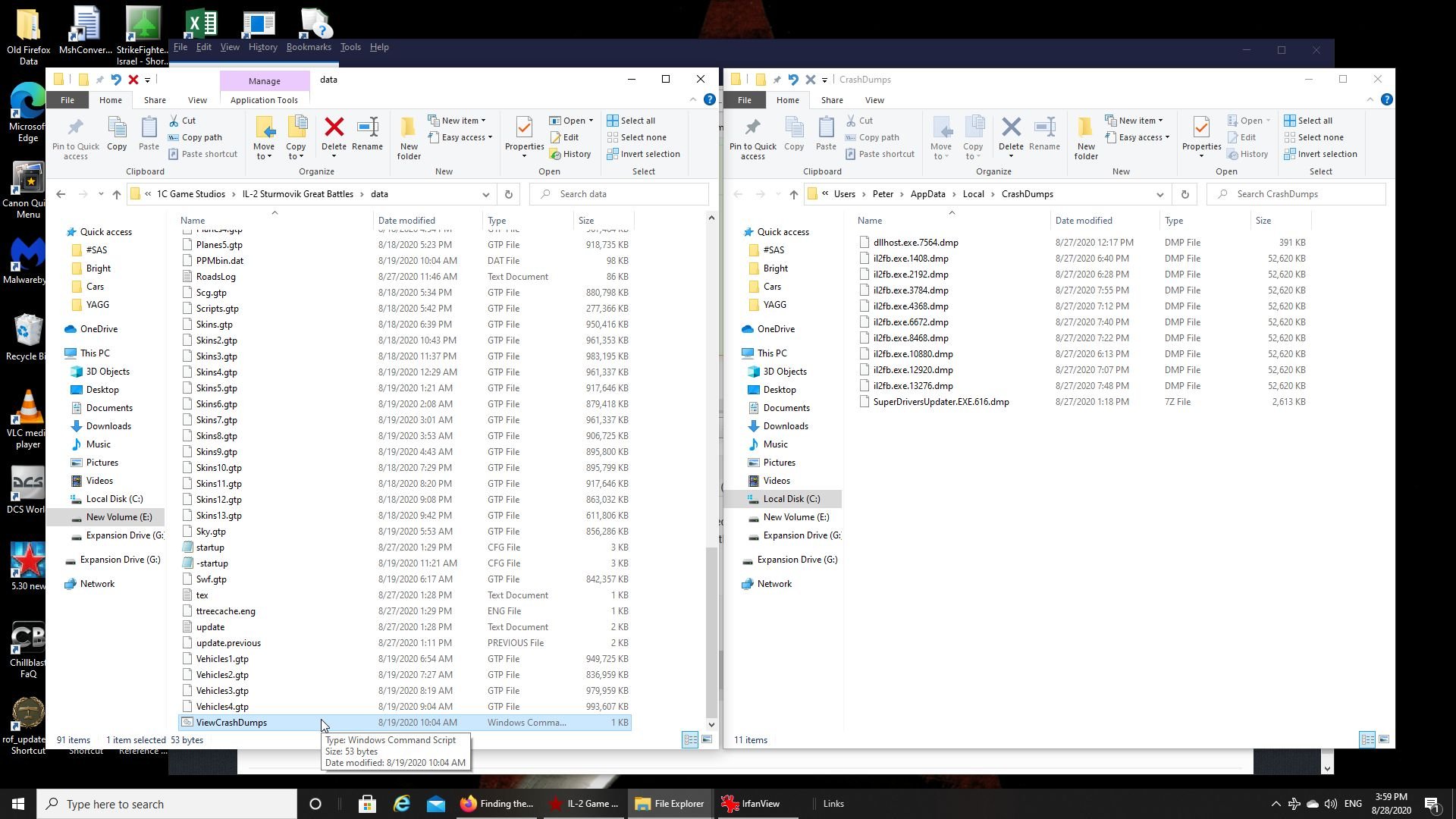Switch to large icons view in CrashDumps
The width and height of the screenshot is (1456, 819).
pyautogui.click(x=1384, y=739)
